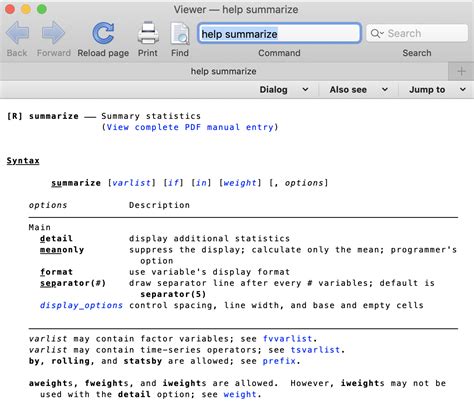Add a new tab with plus button
474x417 pixels.
coord(461,71)
